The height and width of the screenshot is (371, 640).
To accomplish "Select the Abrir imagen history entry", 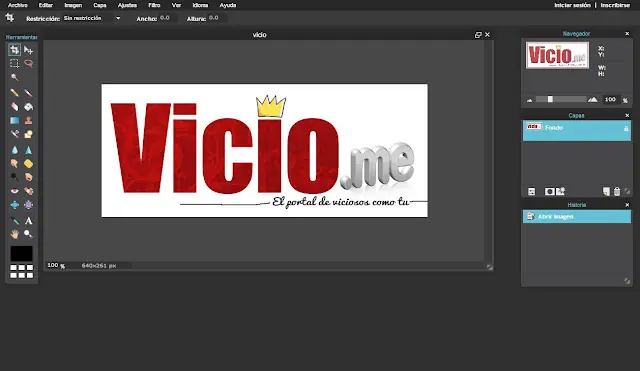I will pyautogui.click(x=576, y=217).
